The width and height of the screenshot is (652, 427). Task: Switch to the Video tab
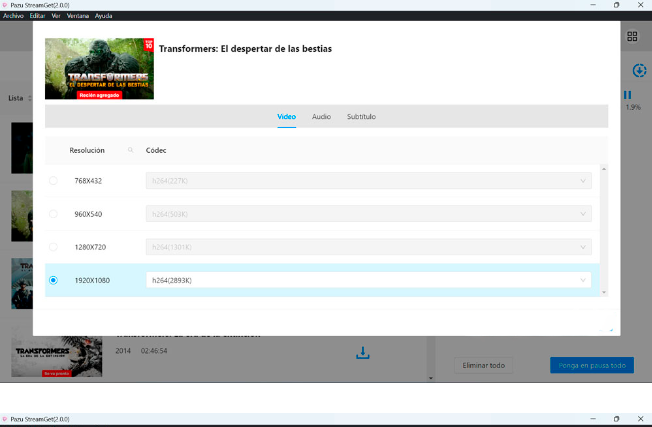(x=286, y=117)
